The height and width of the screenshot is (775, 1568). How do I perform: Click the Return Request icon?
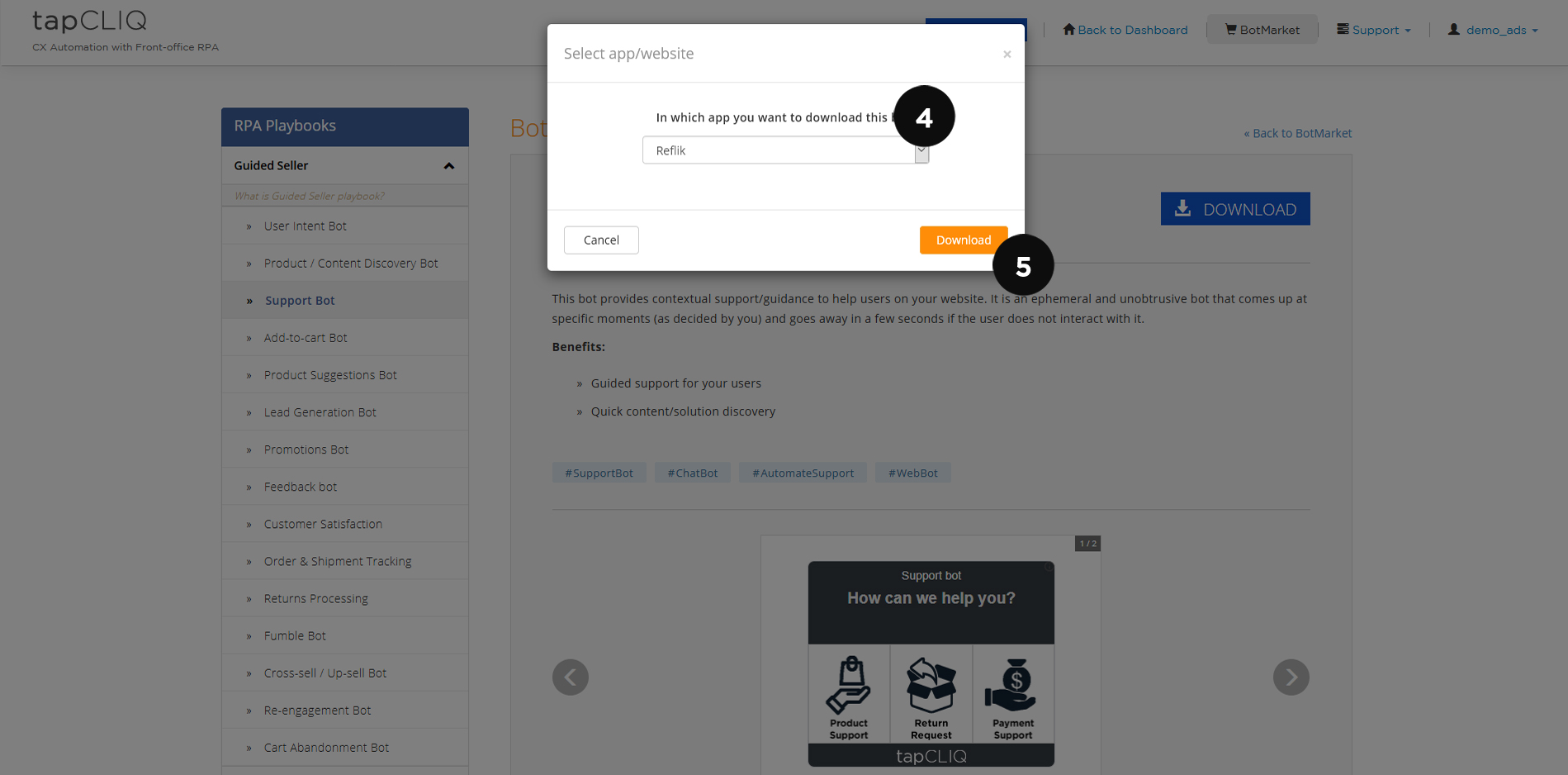click(x=931, y=694)
